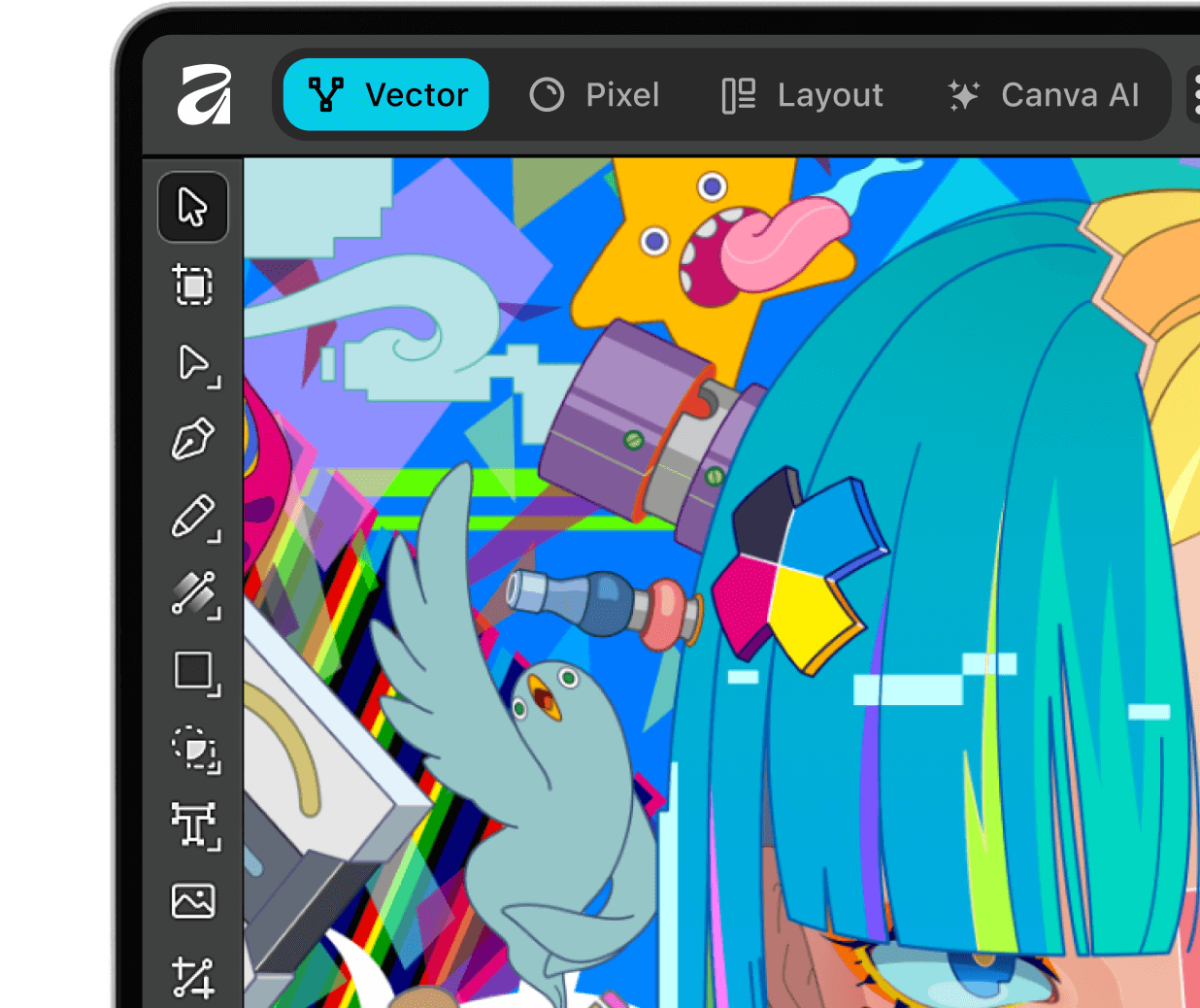Screen dimensions: 1200x1008
Task: Activate the Shape Builder tool
Action: click(x=194, y=748)
